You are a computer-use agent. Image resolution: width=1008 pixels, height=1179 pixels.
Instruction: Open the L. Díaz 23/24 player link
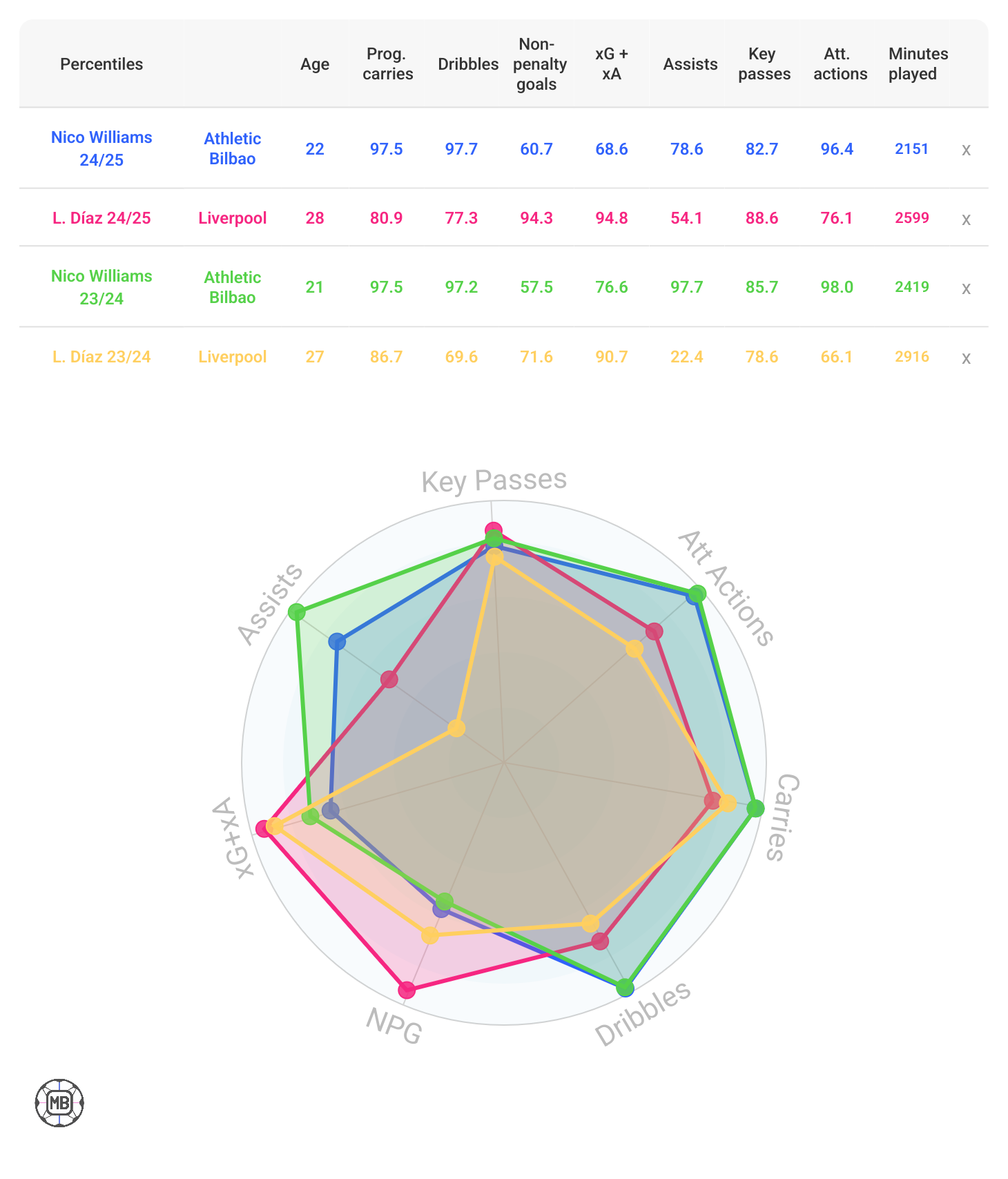click(x=101, y=357)
